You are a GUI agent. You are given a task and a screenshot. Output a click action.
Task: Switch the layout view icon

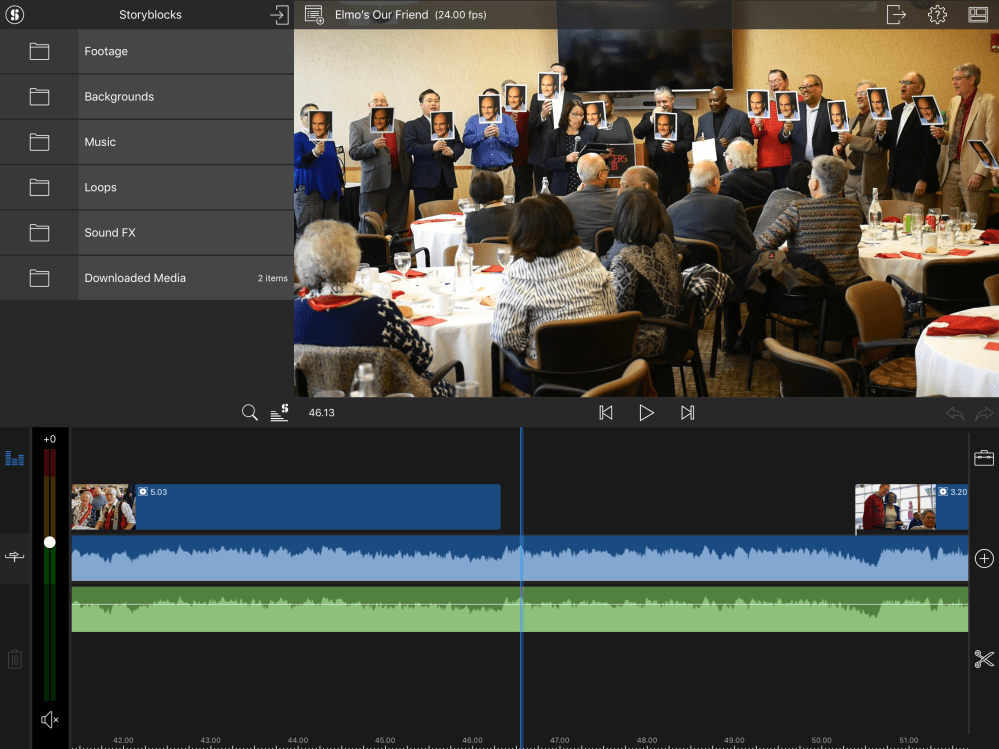977,15
